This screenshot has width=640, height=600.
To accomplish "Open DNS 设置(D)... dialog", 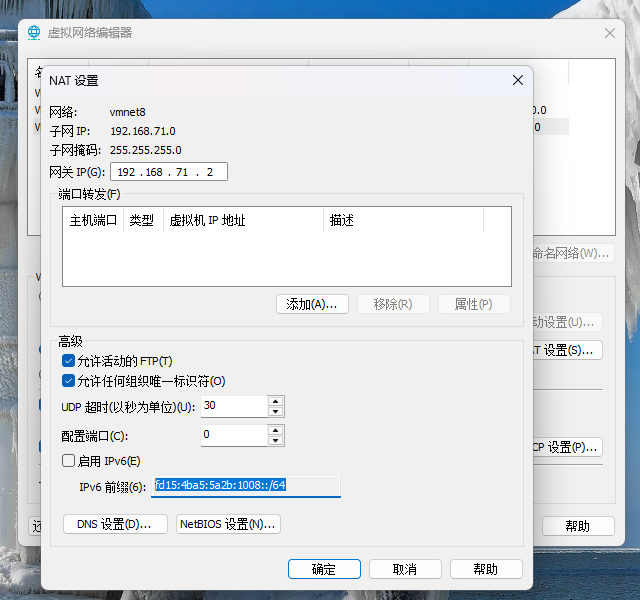I will 115,524.
